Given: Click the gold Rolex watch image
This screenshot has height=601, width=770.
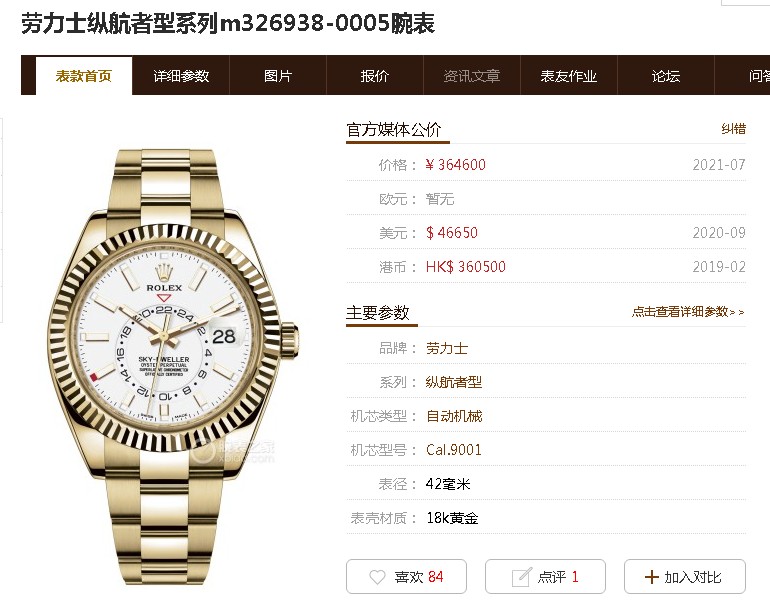Looking at the screenshot, I should click(x=174, y=366).
